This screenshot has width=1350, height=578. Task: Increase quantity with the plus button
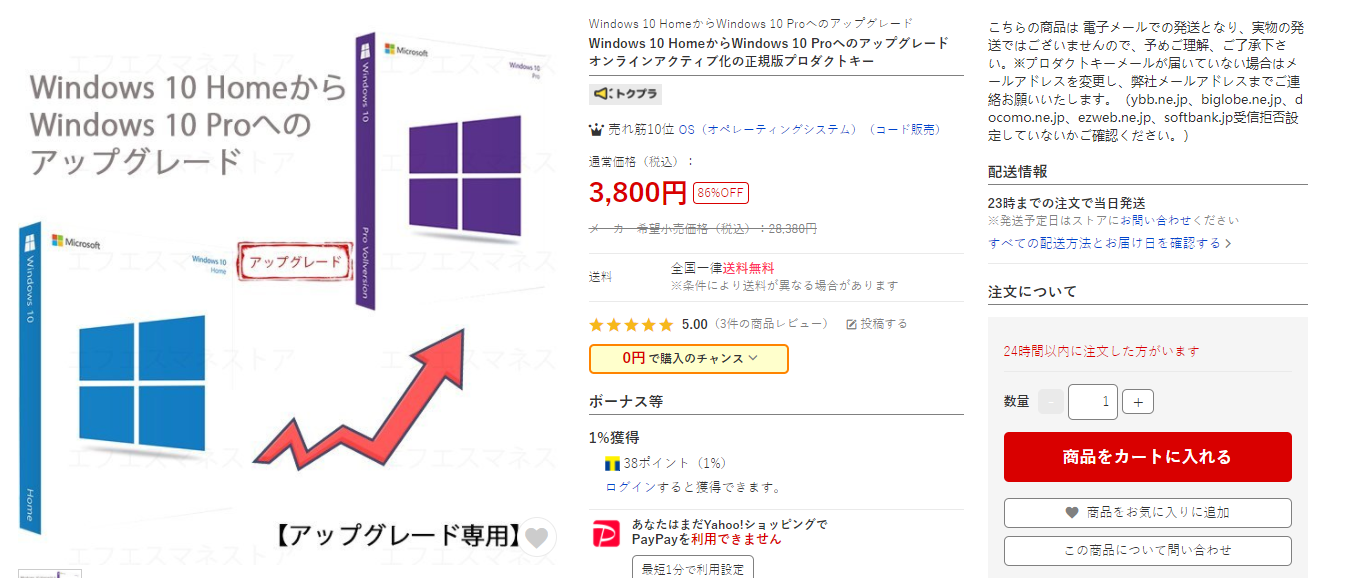coord(1138,402)
